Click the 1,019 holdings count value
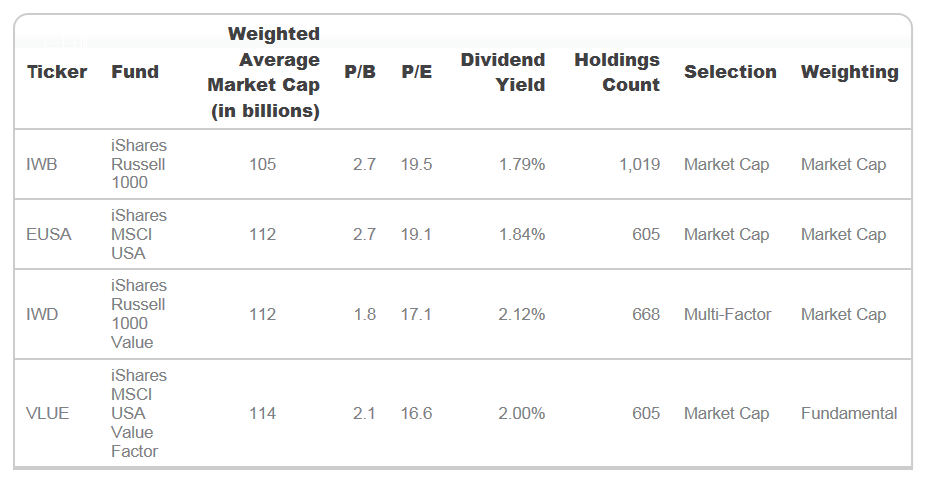Image resolution: width=927 pixels, height=482 pixels. coord(640,164)
